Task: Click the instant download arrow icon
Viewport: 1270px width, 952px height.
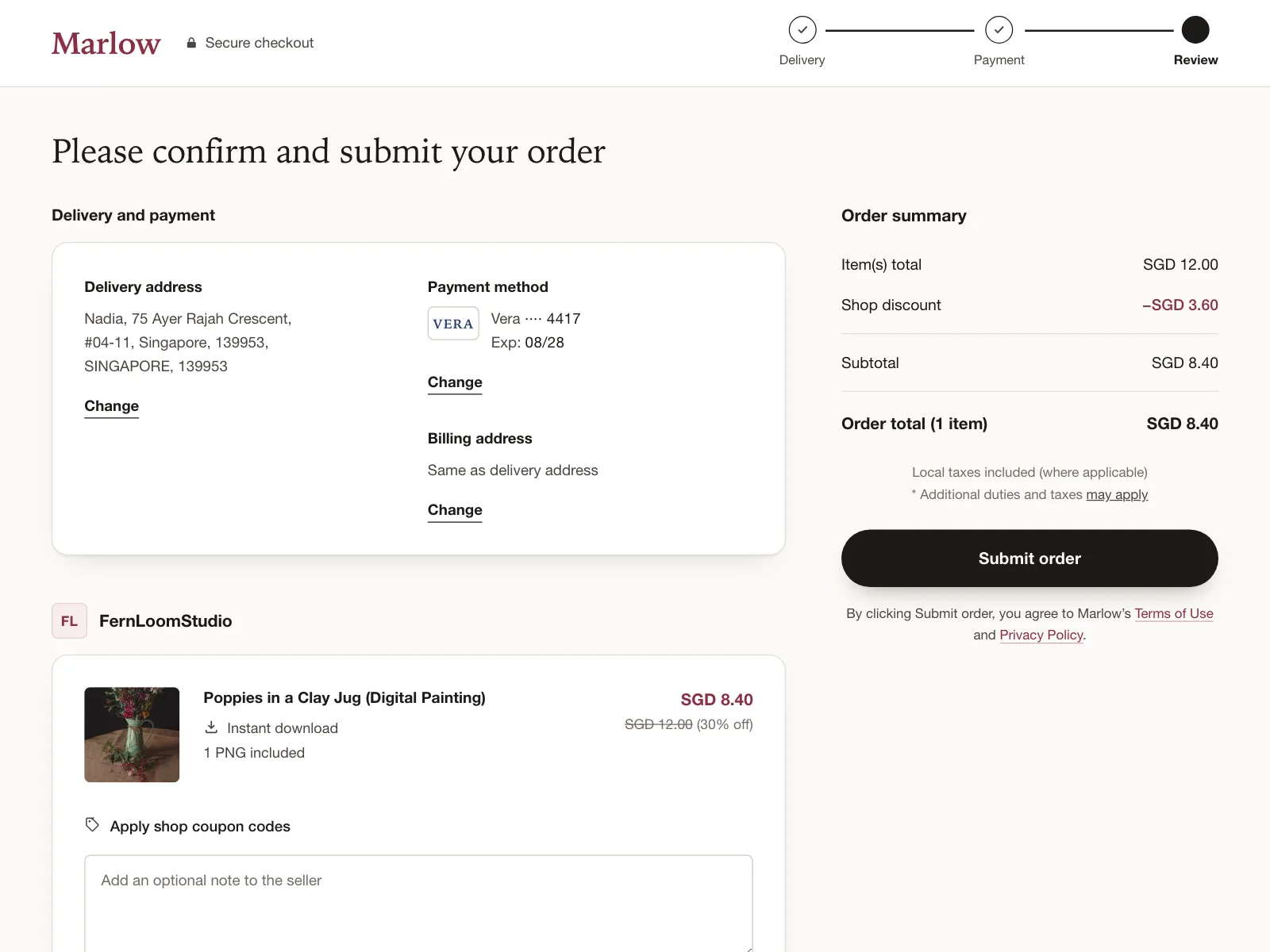Action: tap(211, 727)
